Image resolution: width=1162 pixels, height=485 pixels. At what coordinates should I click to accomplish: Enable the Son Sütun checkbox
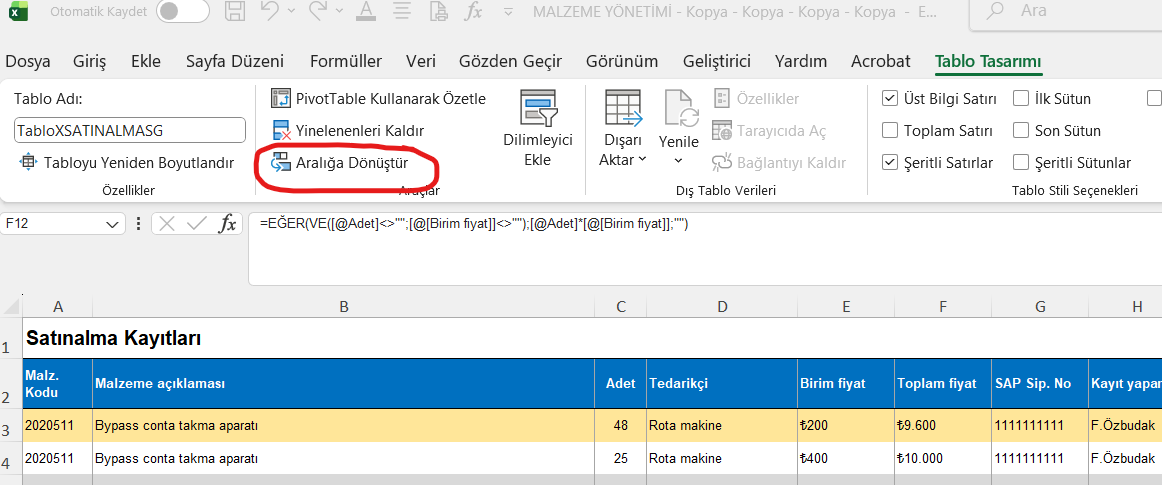tap(1021, 131)
